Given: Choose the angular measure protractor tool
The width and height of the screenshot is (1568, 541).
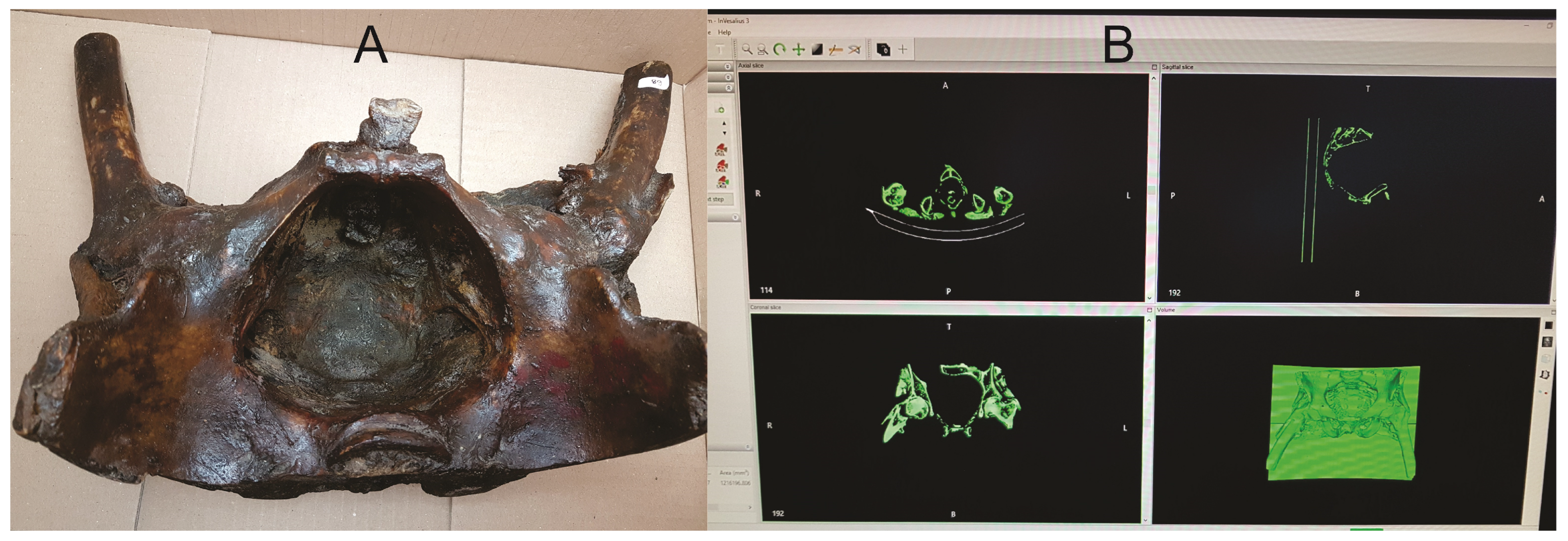Looking at the screenshot, I should [855, 49].
